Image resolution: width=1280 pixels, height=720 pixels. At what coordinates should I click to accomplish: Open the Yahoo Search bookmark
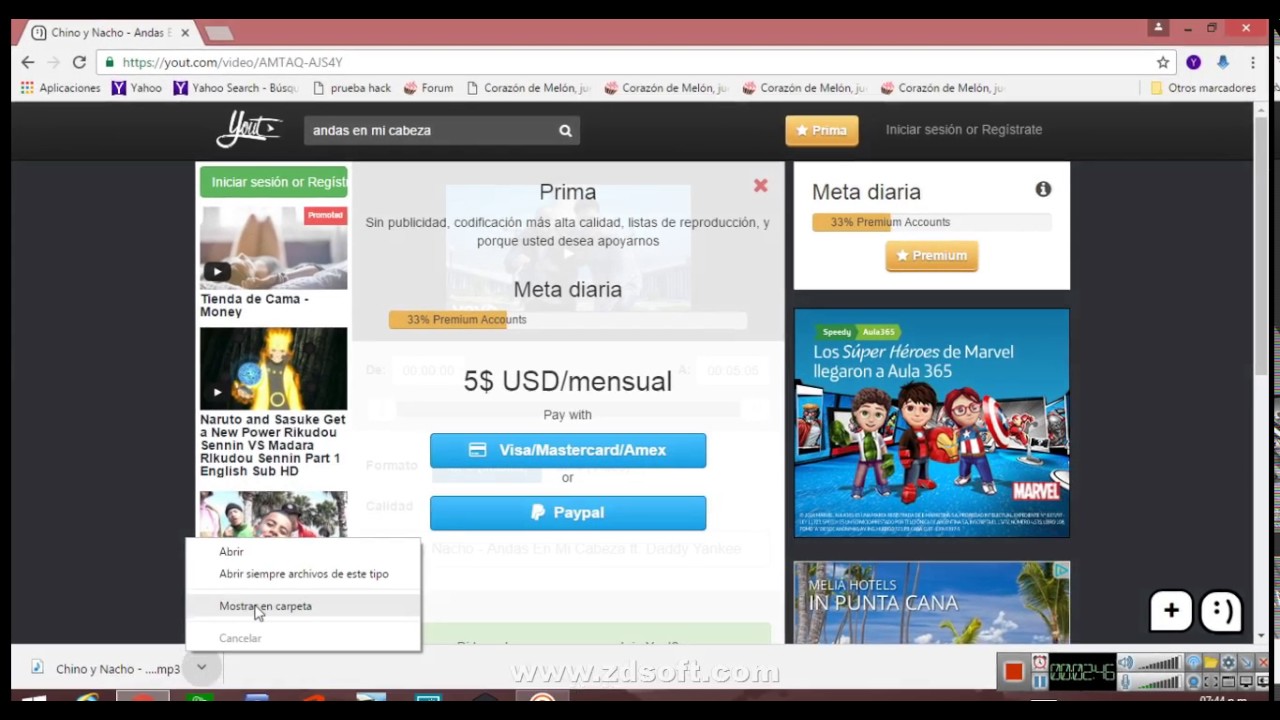pos(235,88)
